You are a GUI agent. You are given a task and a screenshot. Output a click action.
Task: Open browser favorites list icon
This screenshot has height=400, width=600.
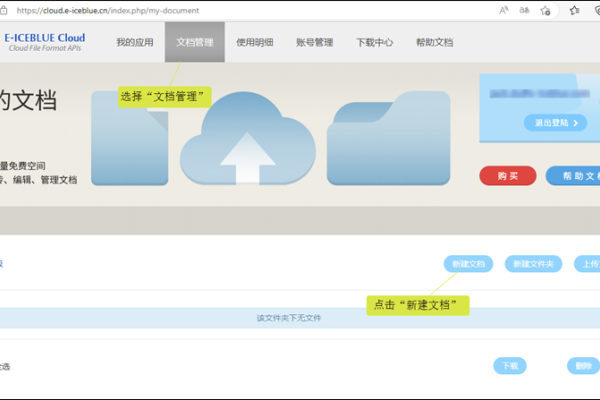pyautogui.click(x=574, y=10)
